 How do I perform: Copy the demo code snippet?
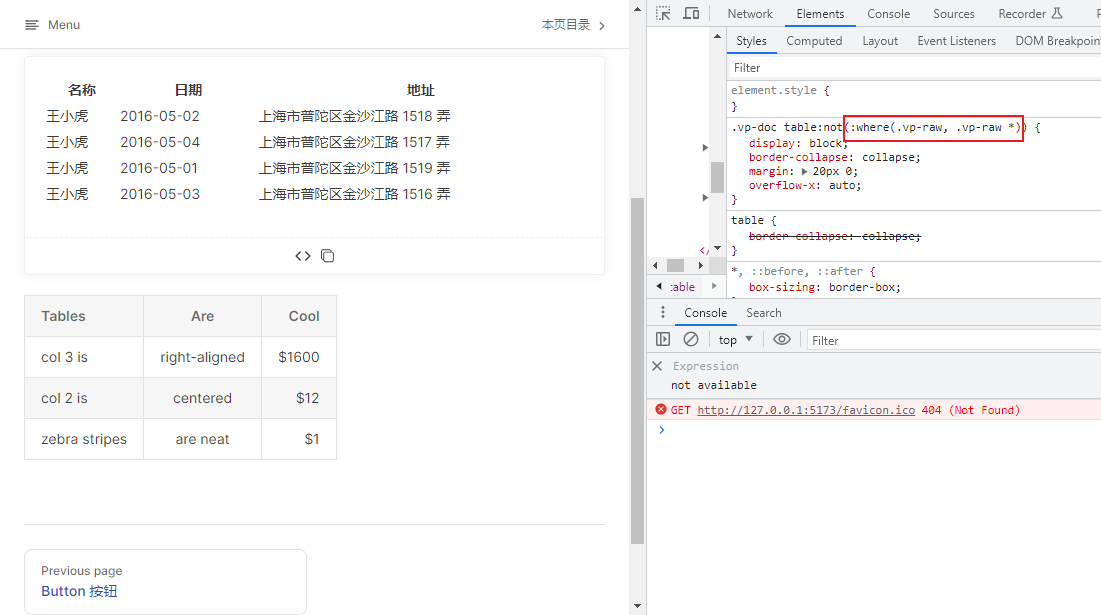pos(327,256)
